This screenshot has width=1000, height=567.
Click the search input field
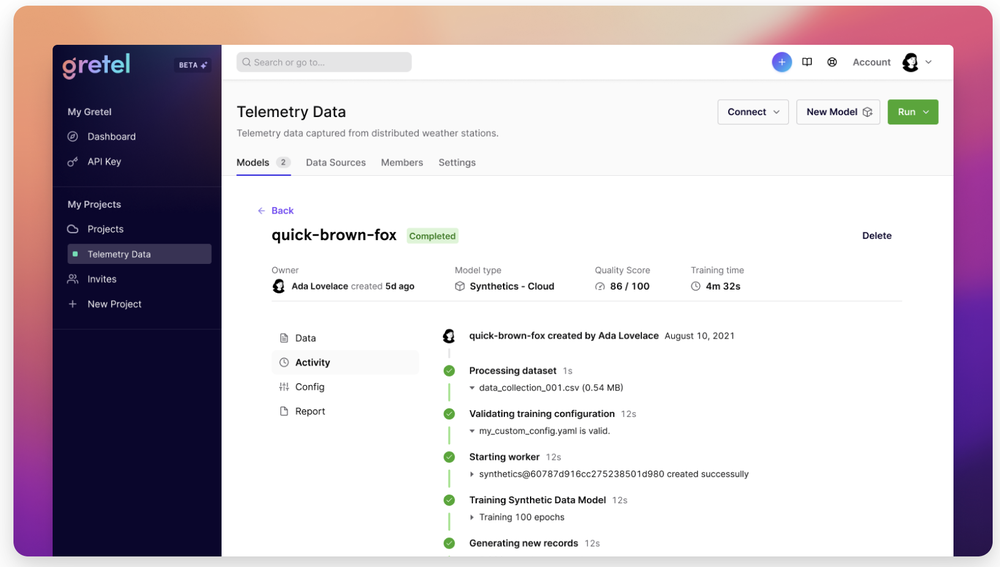pyautogui.click(x=324, y=62)
